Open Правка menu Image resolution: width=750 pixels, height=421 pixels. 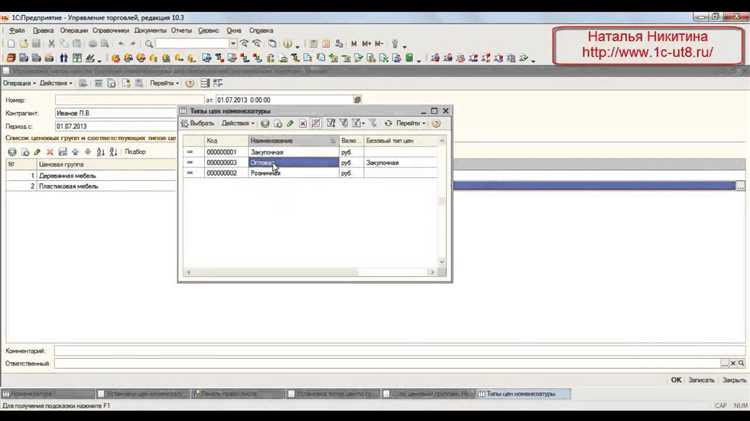coord(43,30)
